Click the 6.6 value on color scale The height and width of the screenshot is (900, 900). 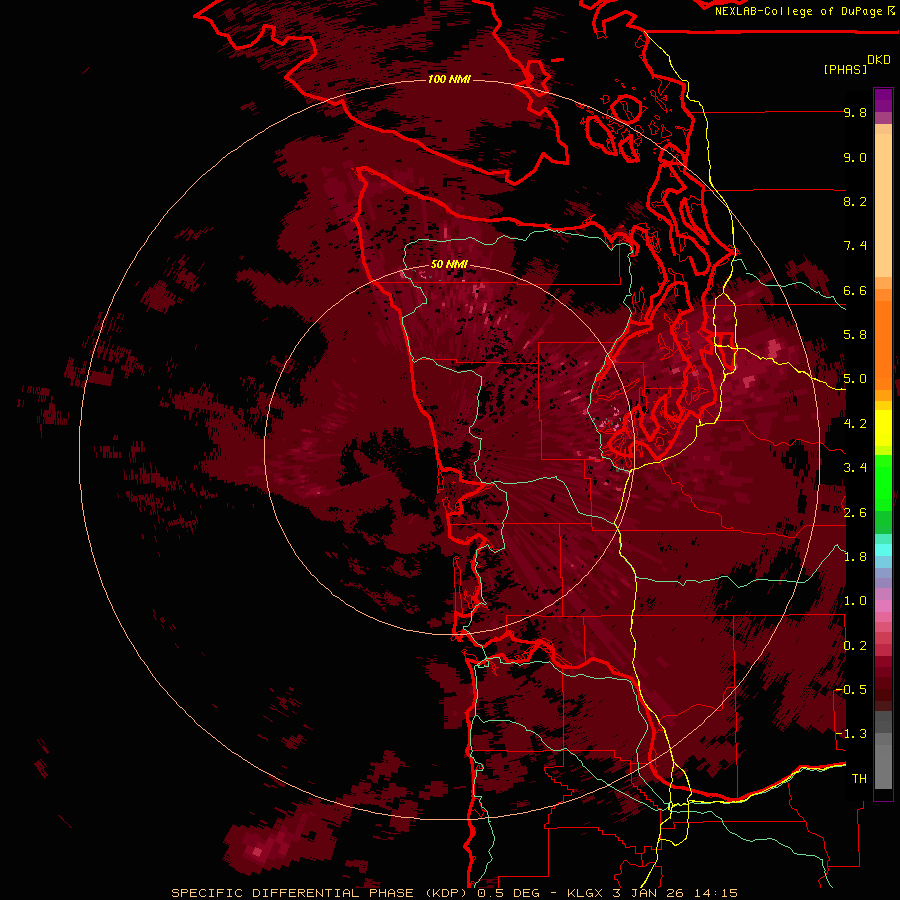click(855, 290)
